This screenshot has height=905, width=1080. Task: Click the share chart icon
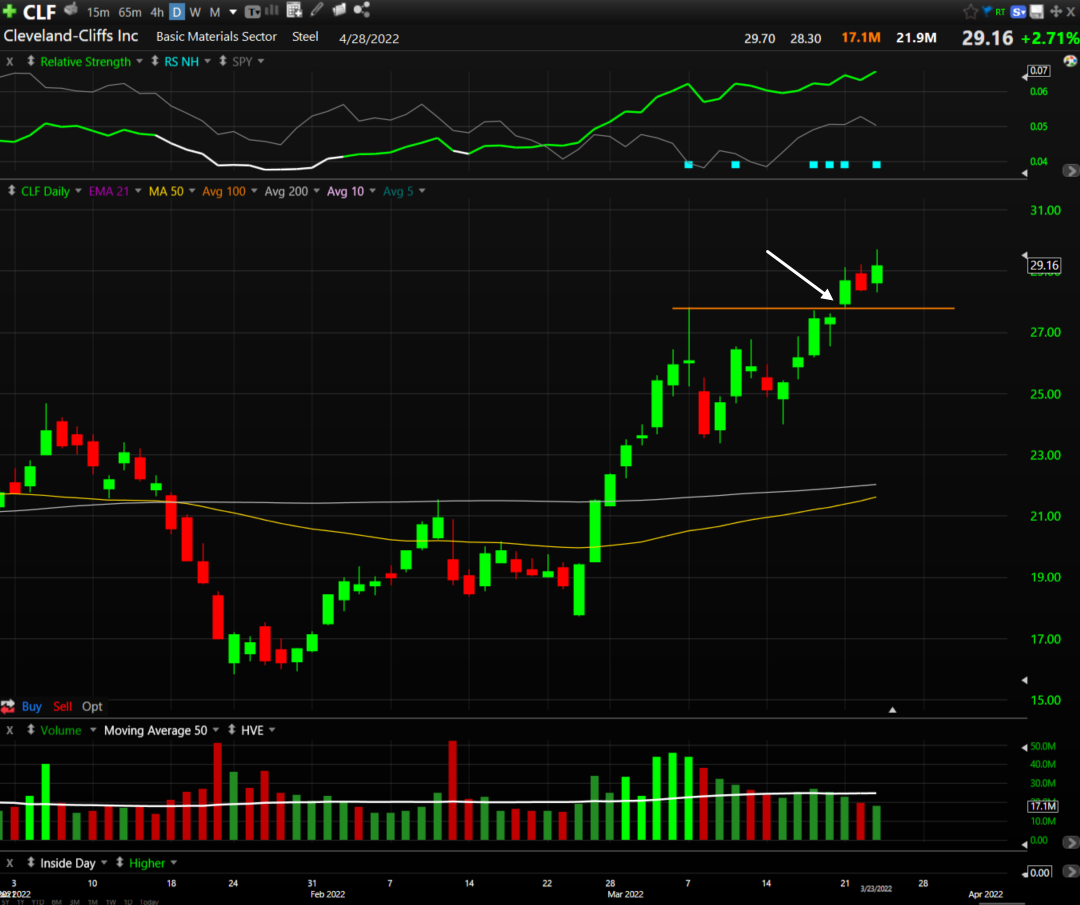[x=362, y=10]
